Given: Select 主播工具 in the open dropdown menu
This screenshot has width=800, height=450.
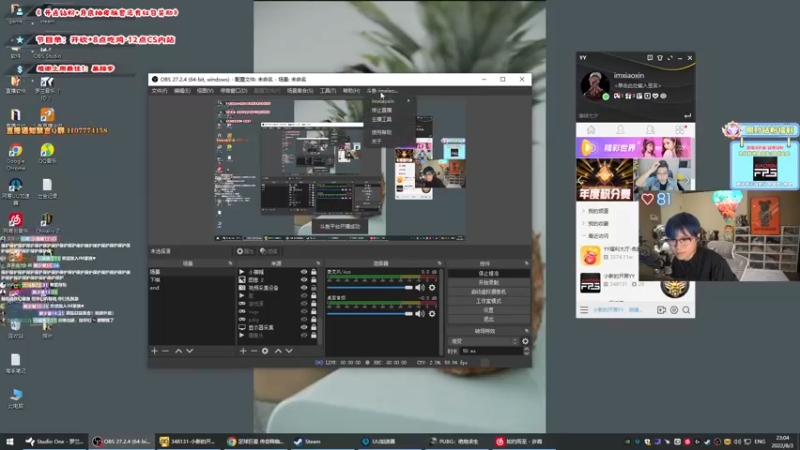Looking at the screenshot, I should 382,119.
